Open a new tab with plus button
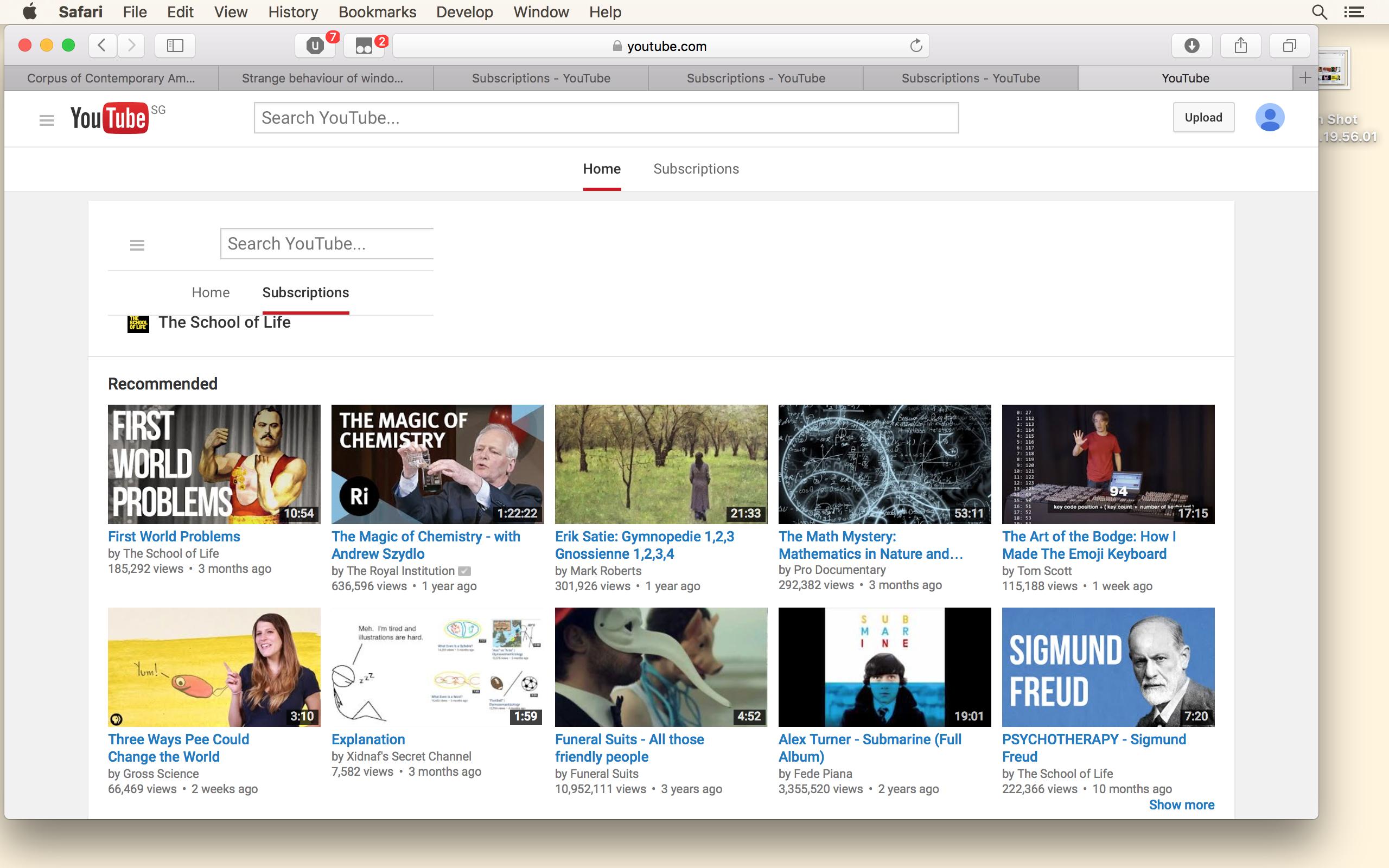The image size is (1389, 868). click(x=1304, y=78)
